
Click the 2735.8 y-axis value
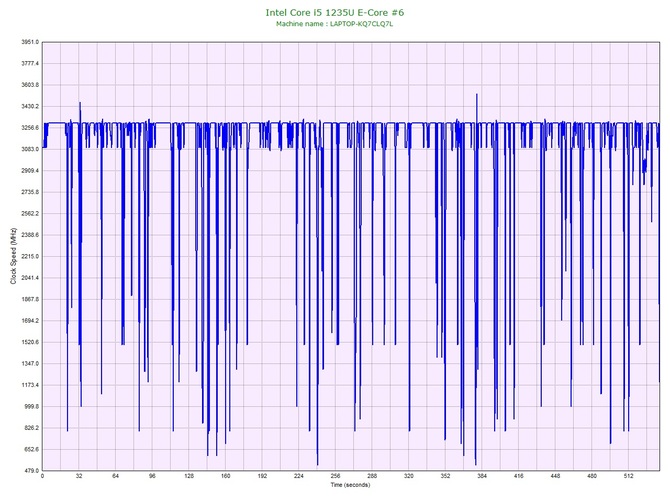[30, 192]
